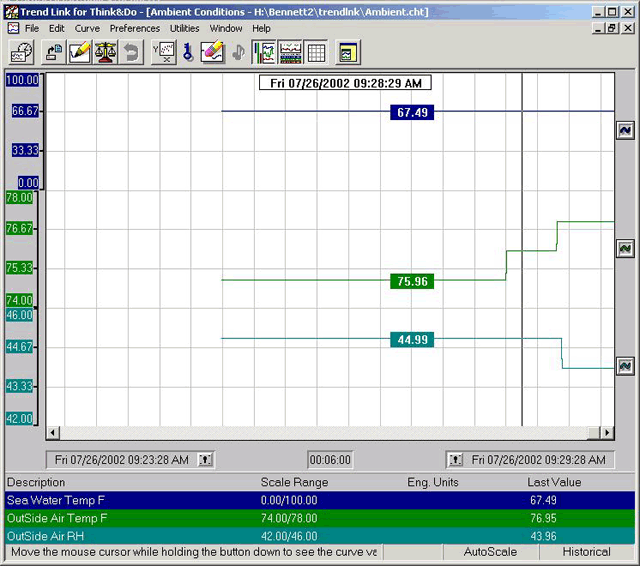This screenshot has width=640, height=566.
Task: Open the Window menu
Action: 226,29
